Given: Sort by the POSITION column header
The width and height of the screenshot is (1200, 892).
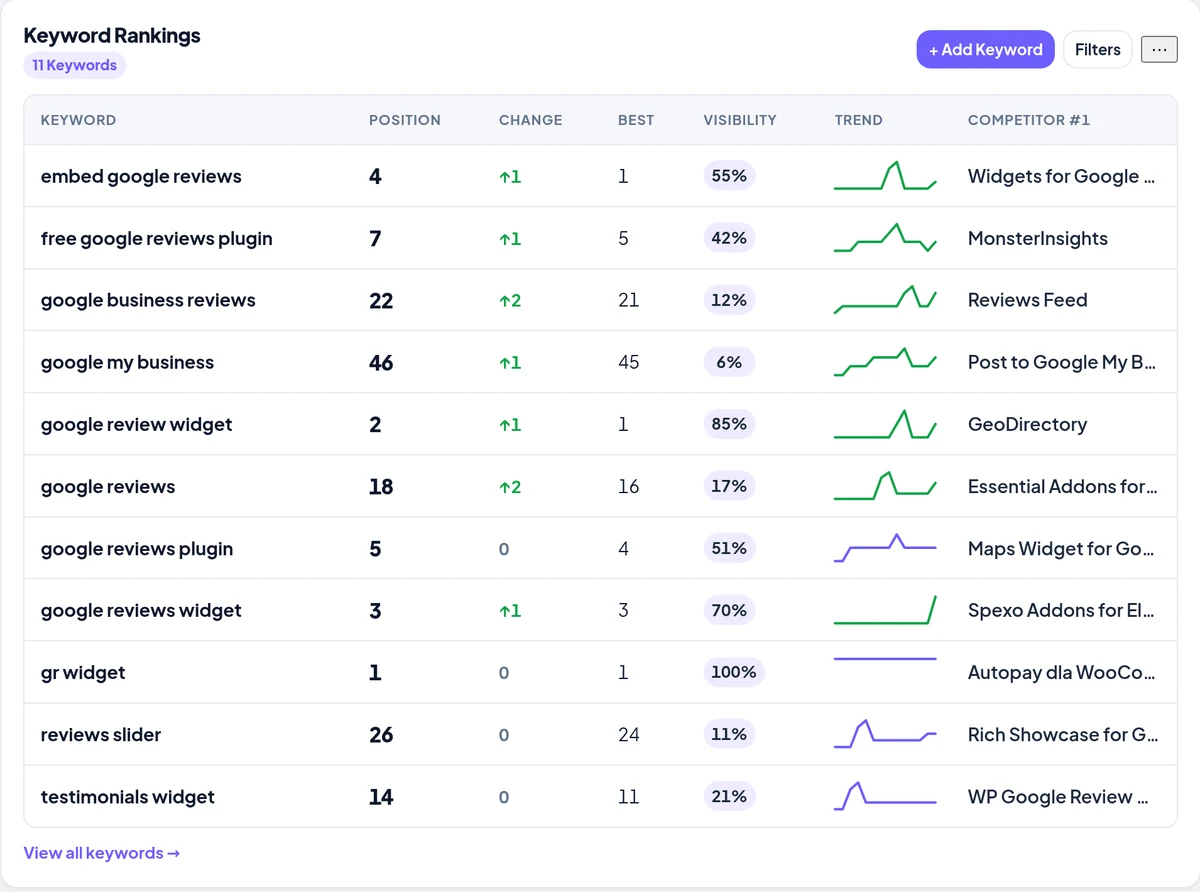Looking at the screenshot, I should click(x=405, y=120).
